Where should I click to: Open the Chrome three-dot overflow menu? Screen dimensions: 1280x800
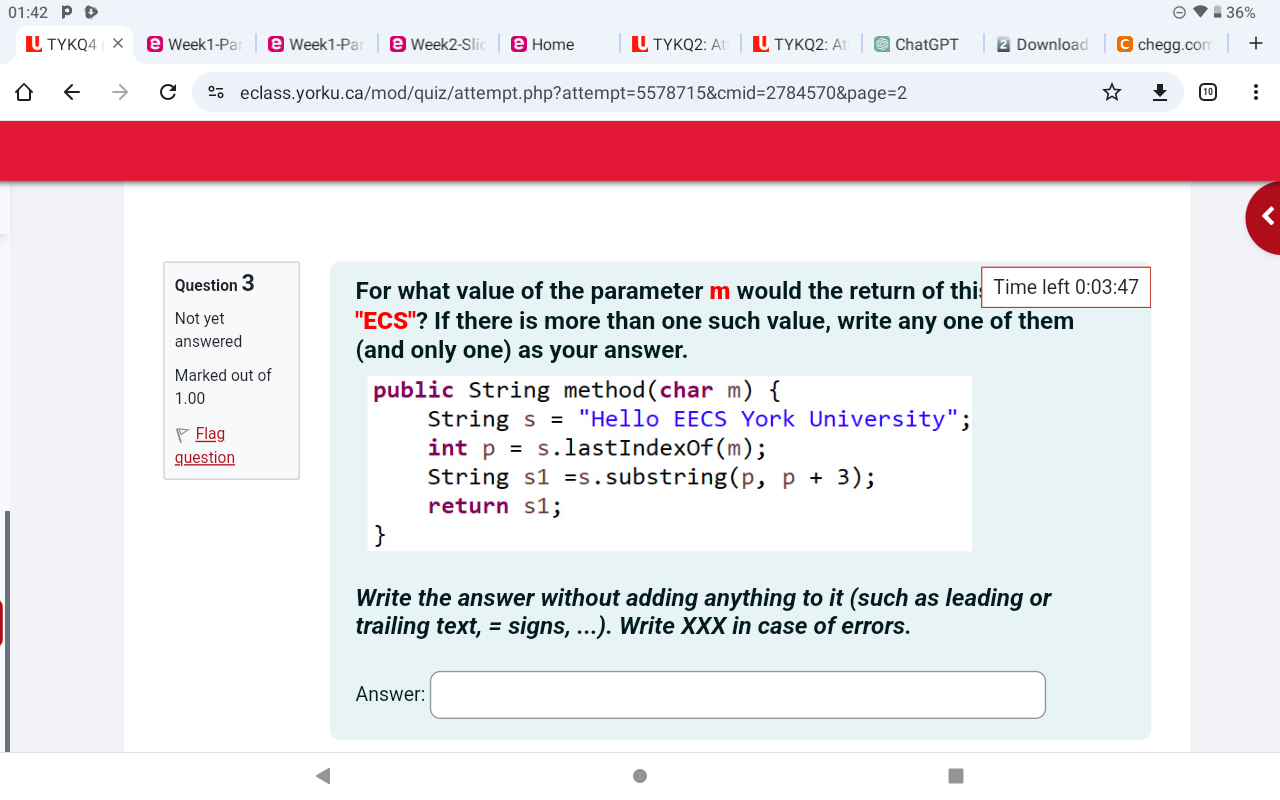coord(1256,92)
